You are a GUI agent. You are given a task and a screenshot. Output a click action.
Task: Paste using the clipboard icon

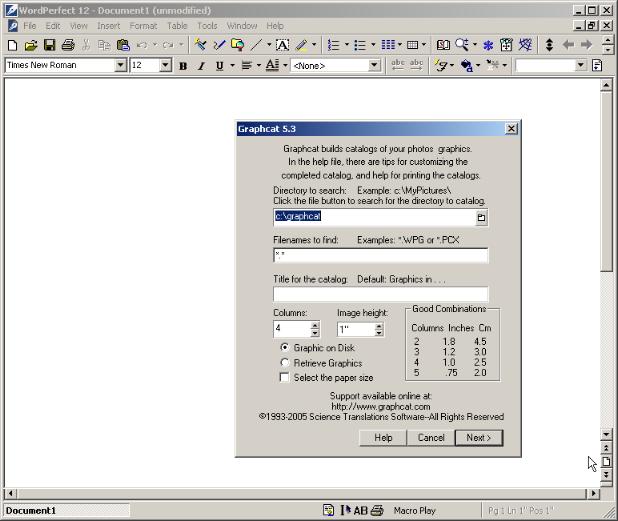(123, 45)
